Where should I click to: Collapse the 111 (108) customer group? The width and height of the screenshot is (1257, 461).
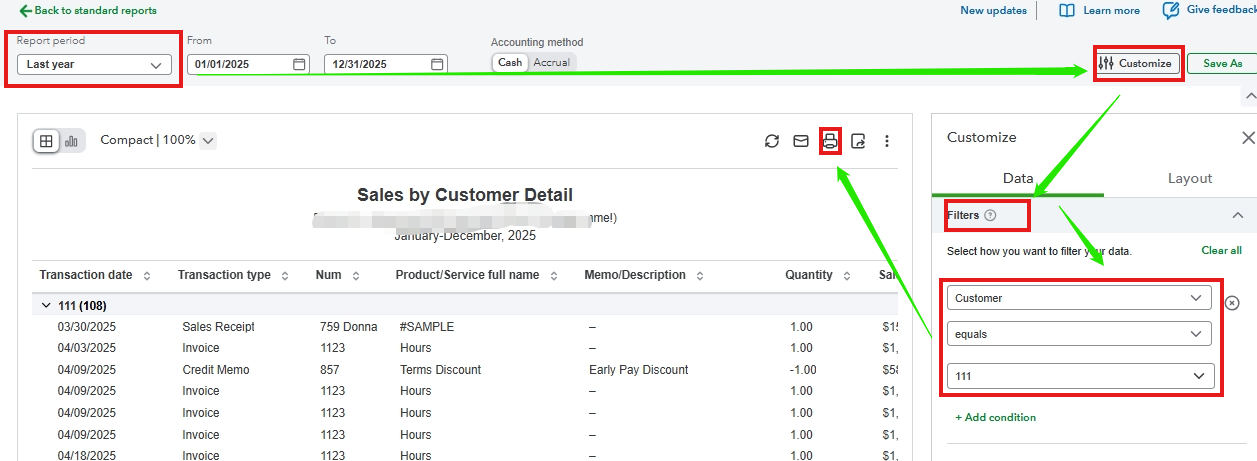pos(45,305)
